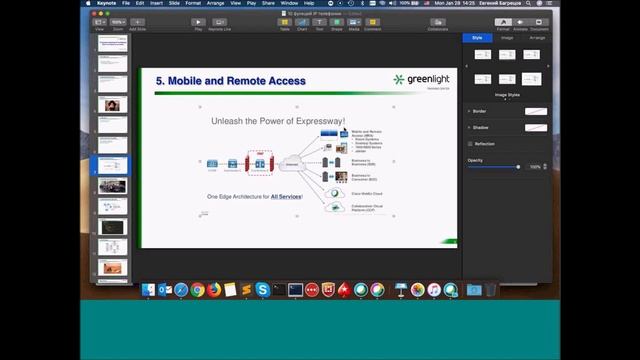Image resolution: width=640 pixels, height=360 pixels.
Task: Click the slide title Mobile and Remote Access
Action: [231, 81]
